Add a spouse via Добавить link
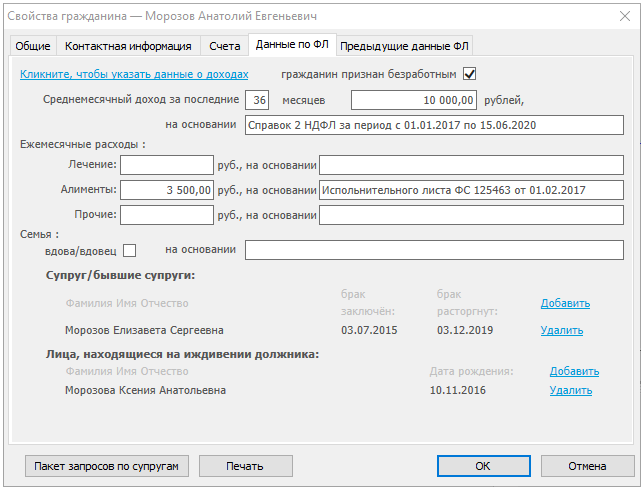643x489 pixels. pyautogui.click(x=565, y=303)
